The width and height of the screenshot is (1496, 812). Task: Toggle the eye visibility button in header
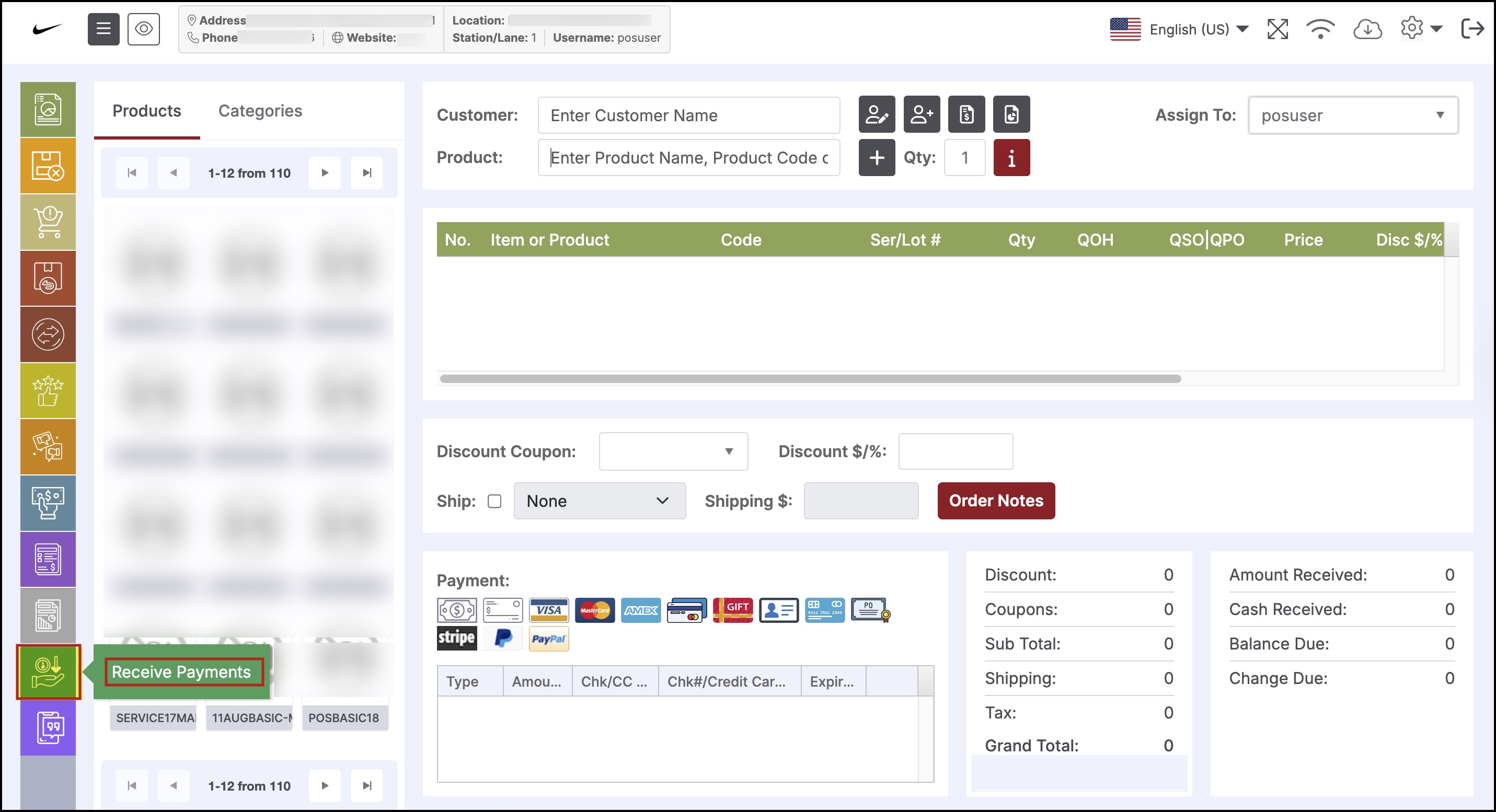click(143, 28)
